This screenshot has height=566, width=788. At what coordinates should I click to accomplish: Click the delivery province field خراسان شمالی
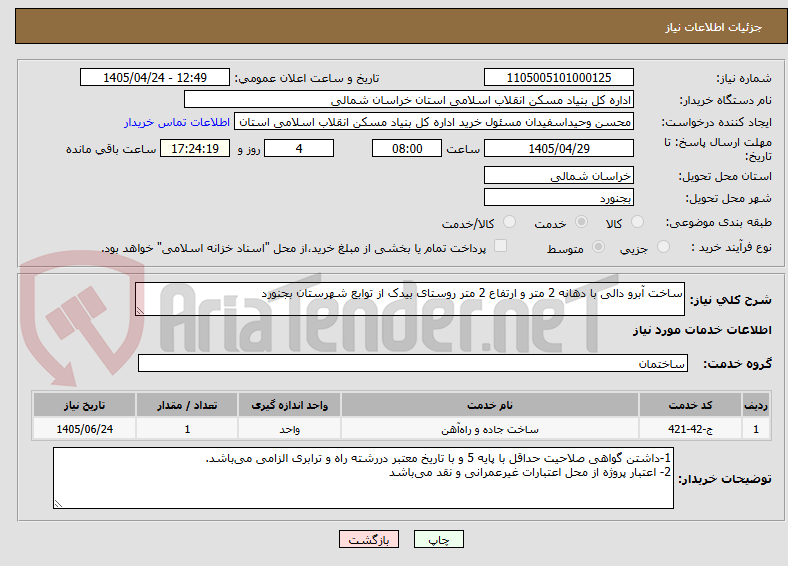tap(558, 175)
